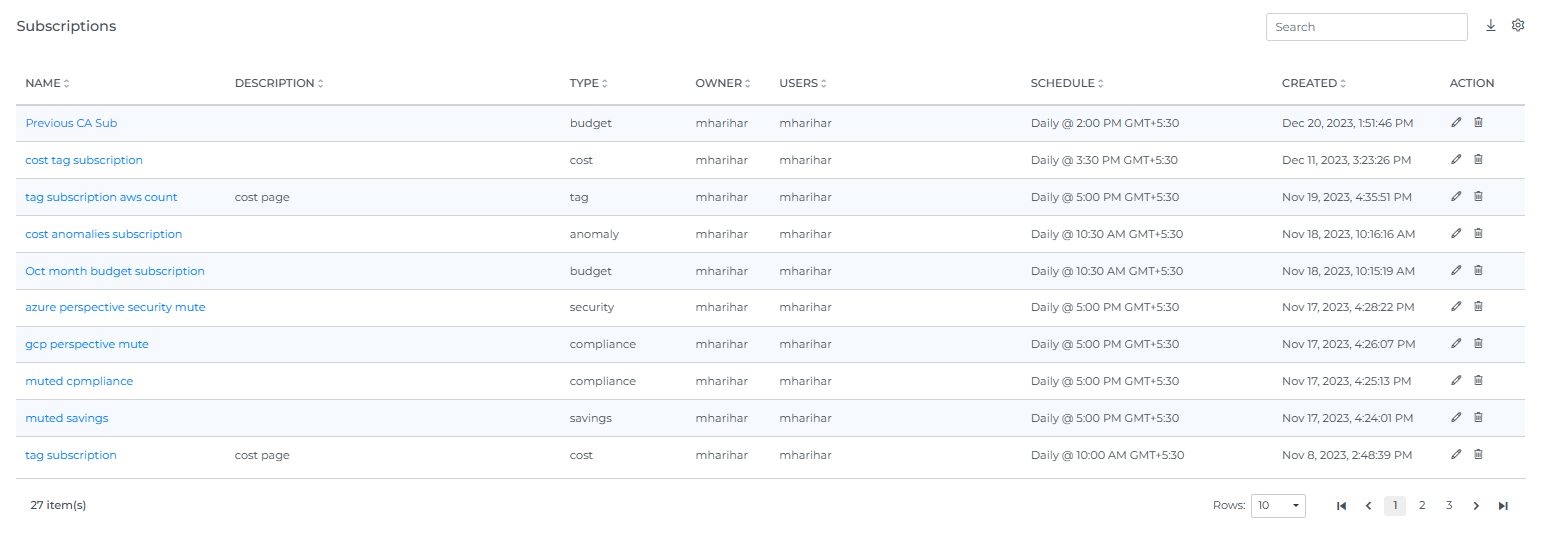Edit the cost anomalies subscription

(x=1456, y=234)
